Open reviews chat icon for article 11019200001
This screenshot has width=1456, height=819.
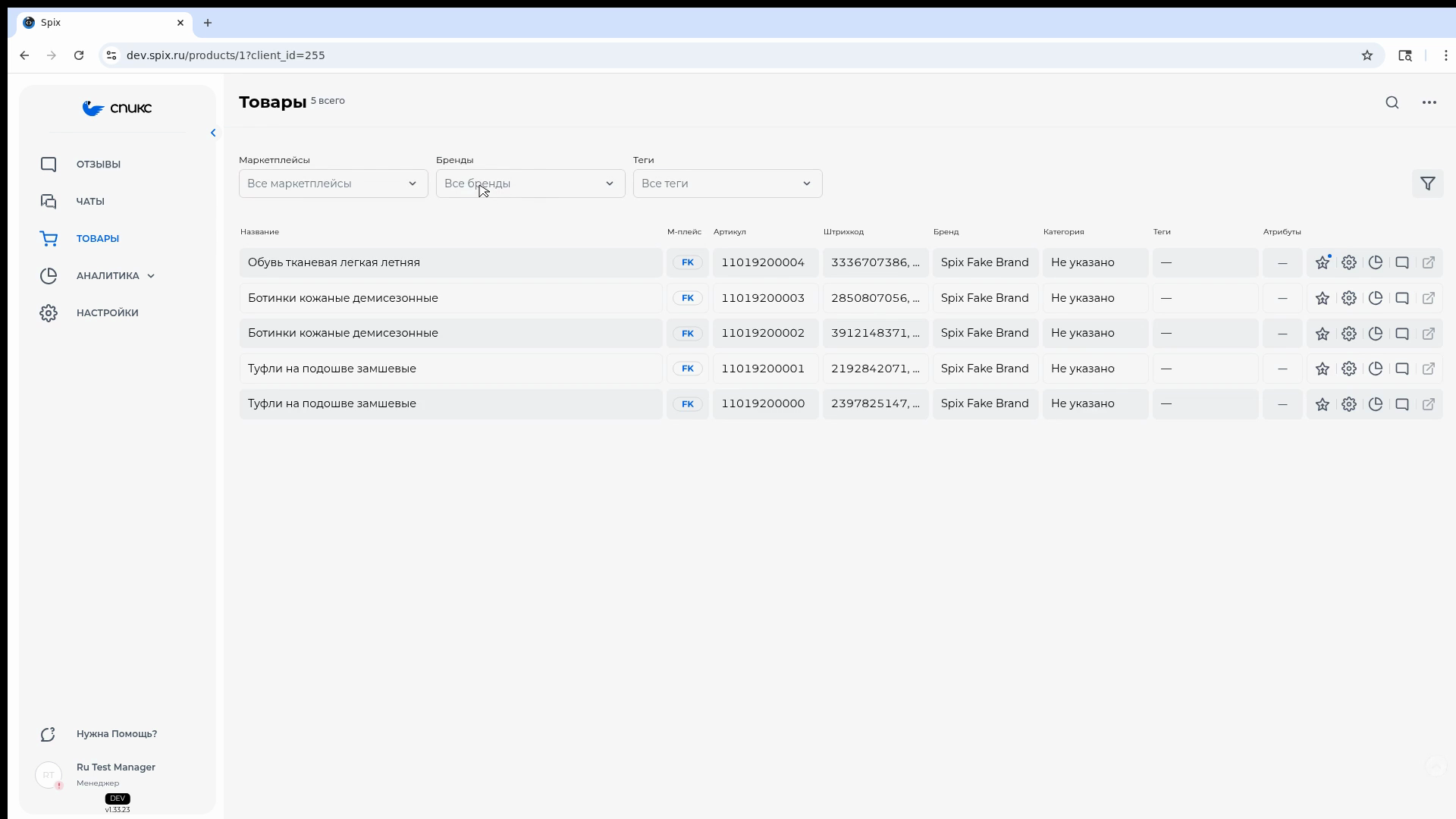pyautogui.click(x=1402, y=369)
